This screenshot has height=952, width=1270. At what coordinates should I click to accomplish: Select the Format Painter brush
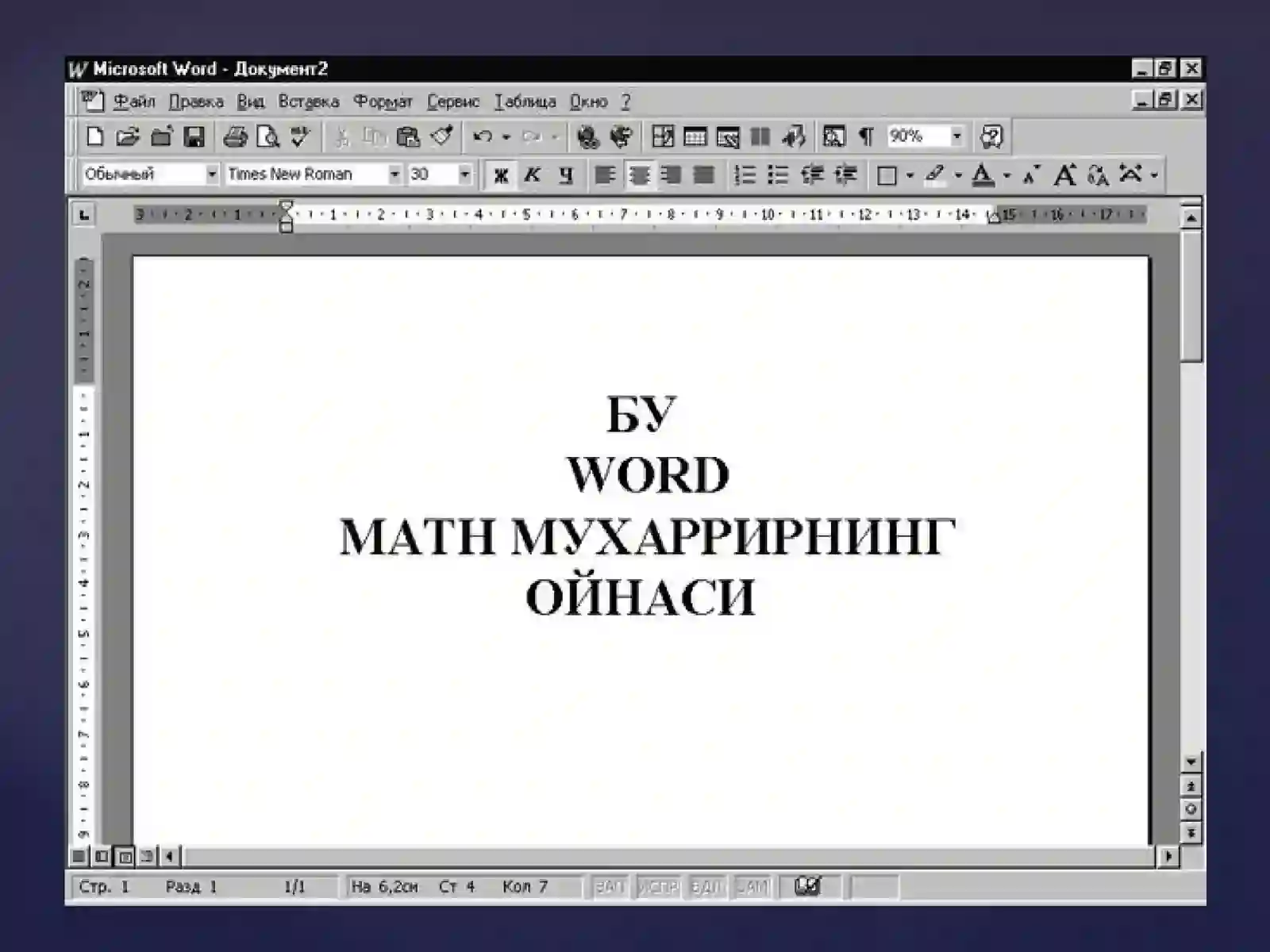pos(441,136)
